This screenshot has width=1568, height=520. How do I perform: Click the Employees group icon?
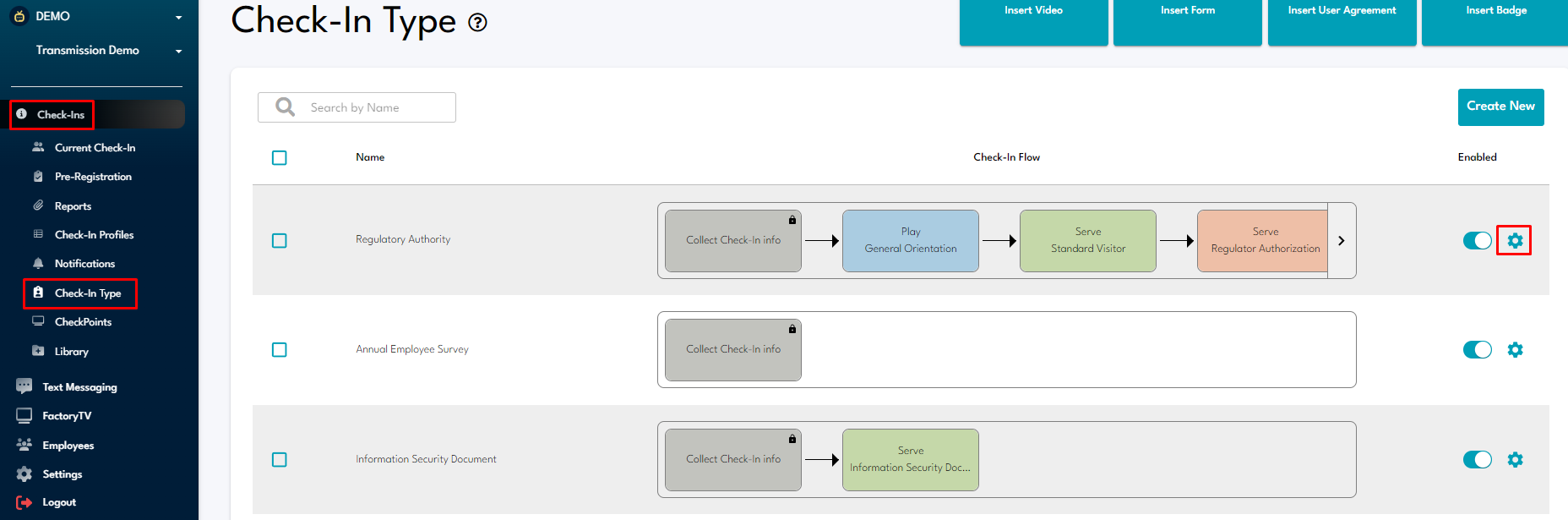click(x=24, y=445)
